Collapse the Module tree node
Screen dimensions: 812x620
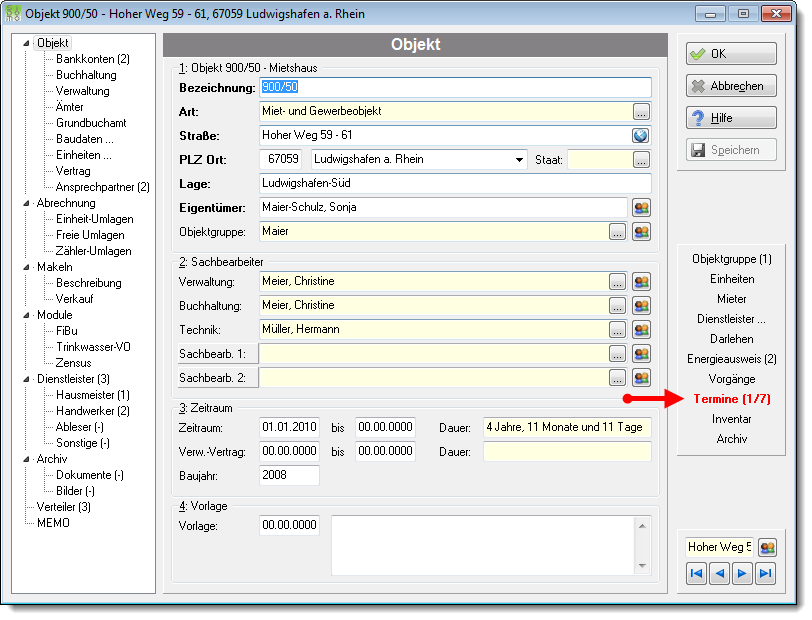26,315
